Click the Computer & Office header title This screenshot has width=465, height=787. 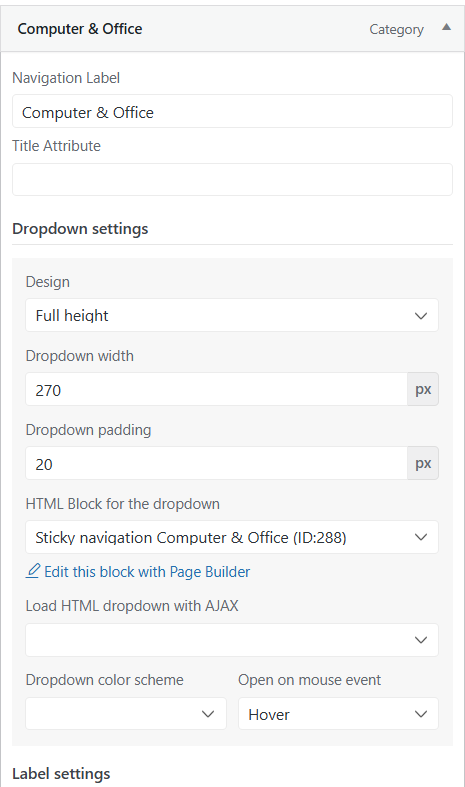(x=80, y=29)
